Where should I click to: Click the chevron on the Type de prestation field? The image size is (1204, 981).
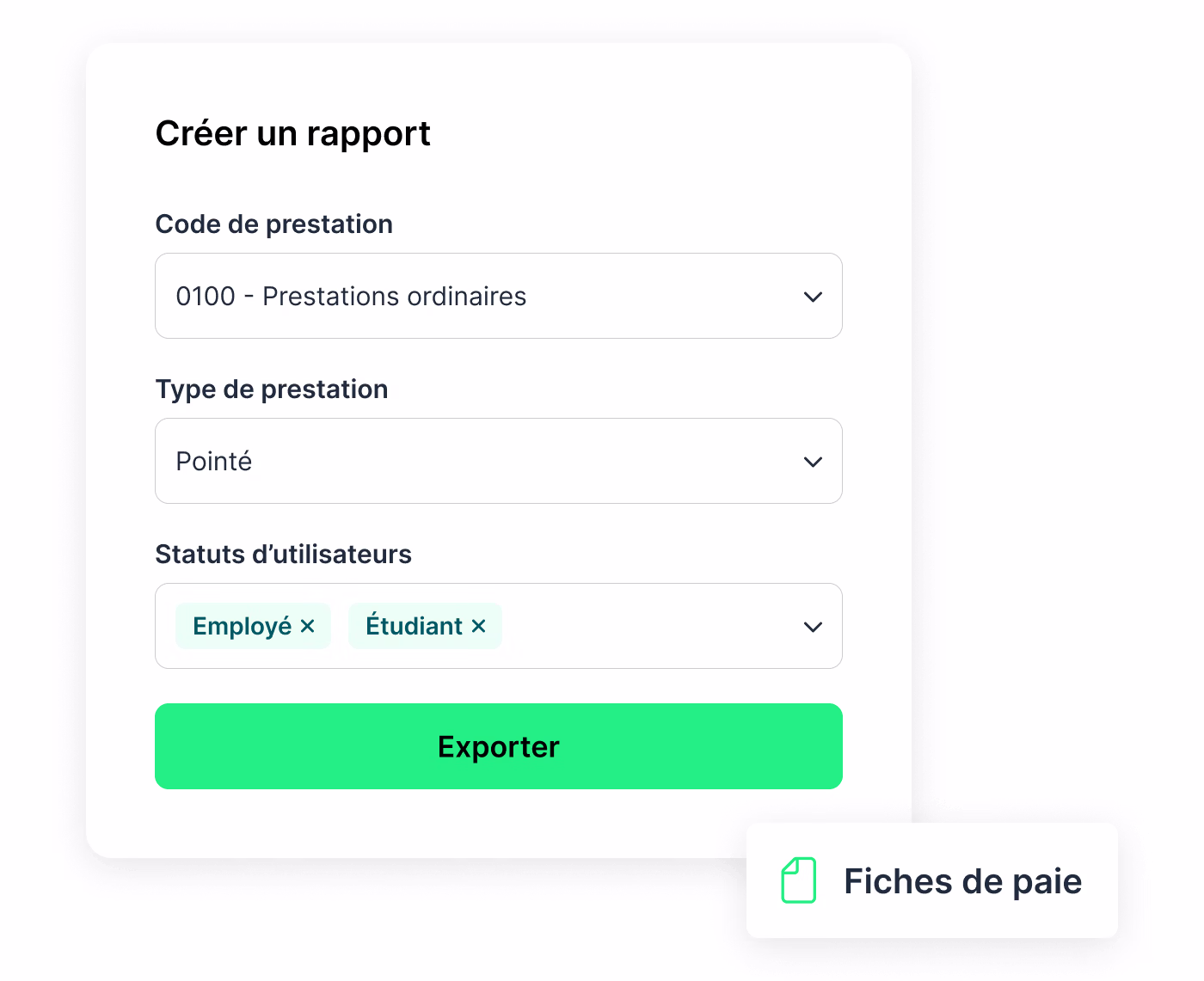(x=812, y=461)
